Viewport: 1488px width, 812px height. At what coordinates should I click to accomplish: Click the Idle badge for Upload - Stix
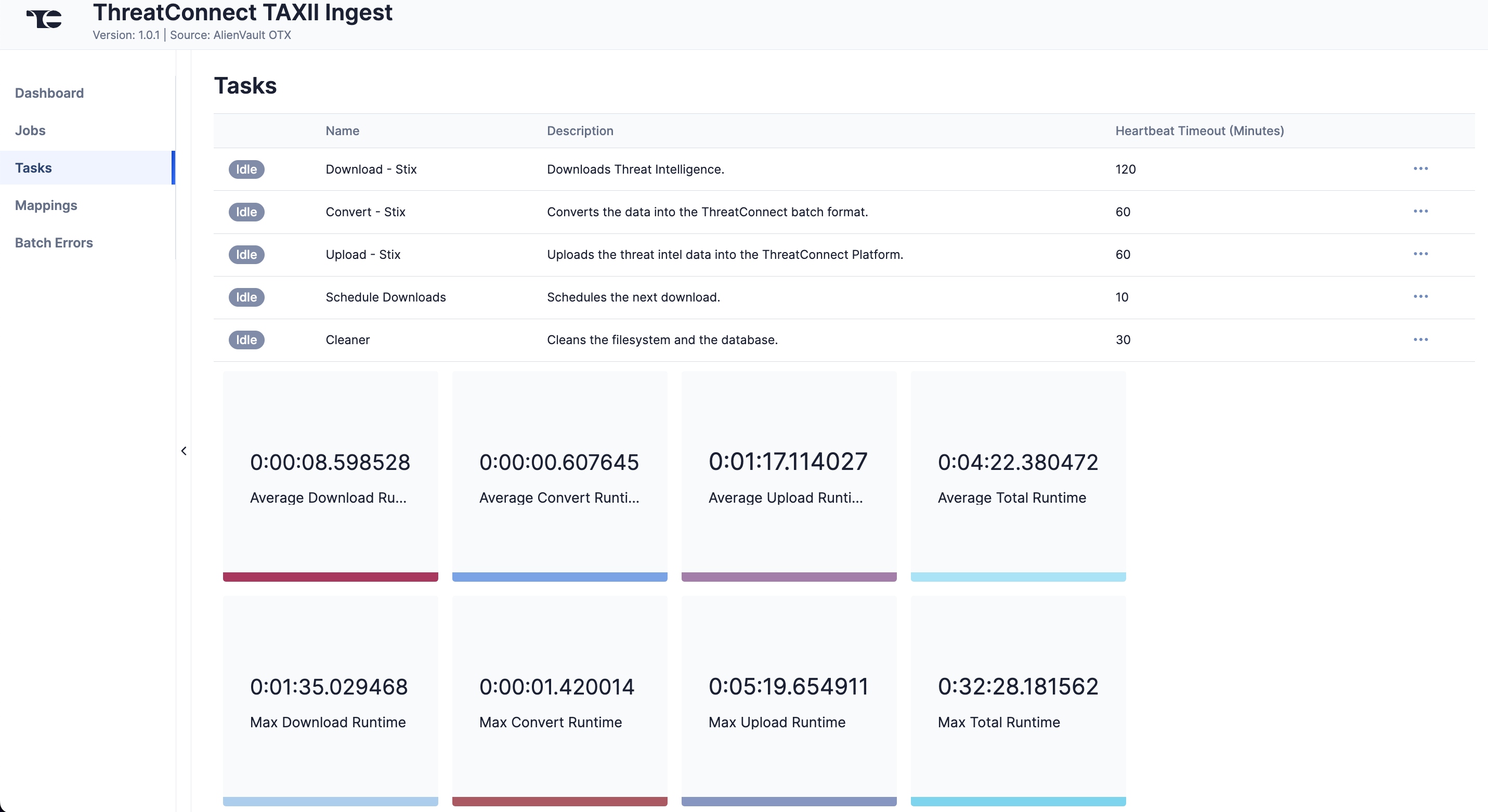246,255
